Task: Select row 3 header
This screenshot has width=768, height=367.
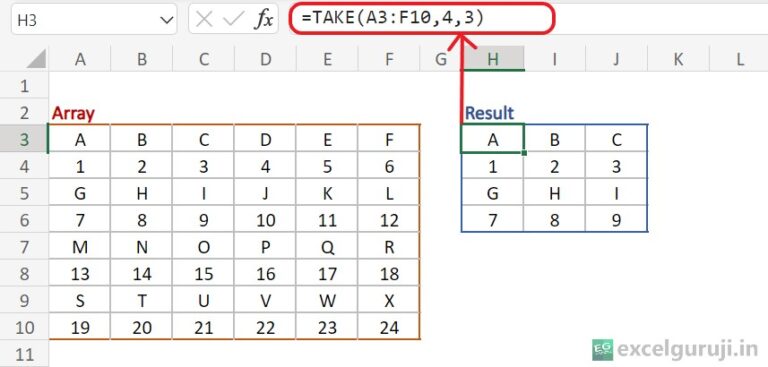Action: click(x=24, y=140)
